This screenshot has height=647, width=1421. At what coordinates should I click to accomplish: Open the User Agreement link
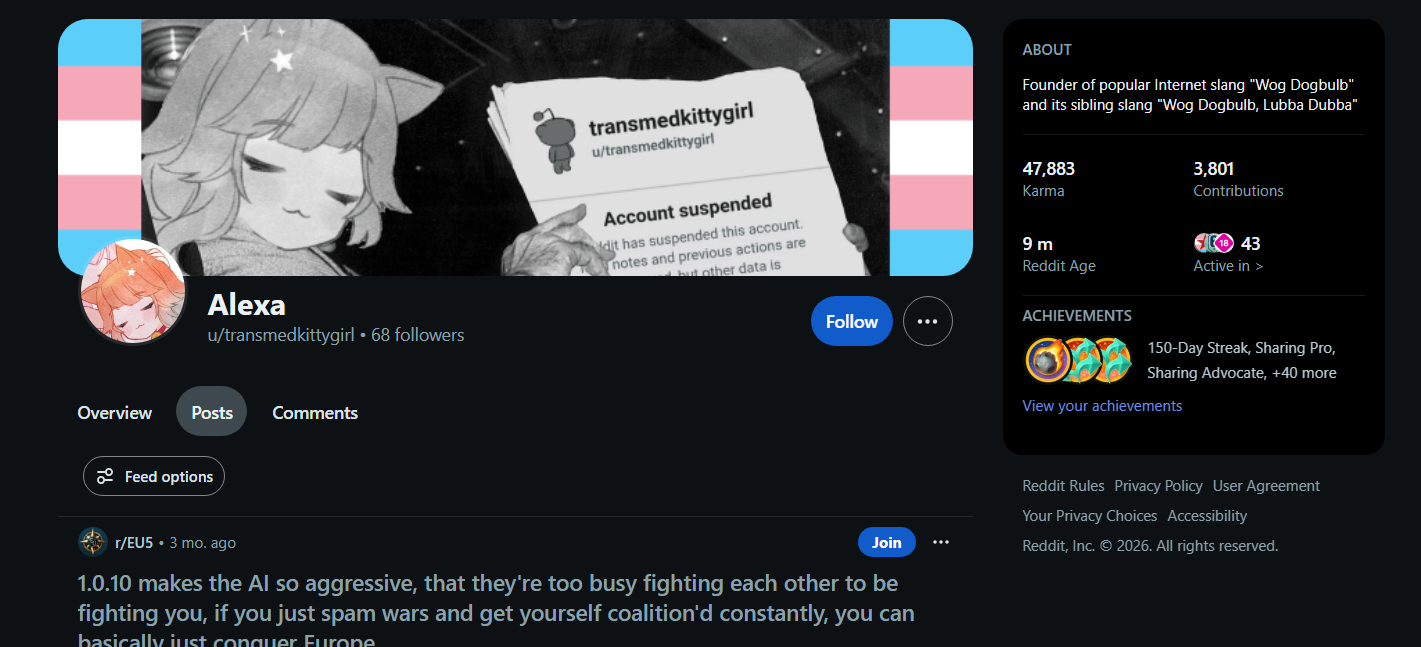pyautogui.click(x=1266, y=486)
